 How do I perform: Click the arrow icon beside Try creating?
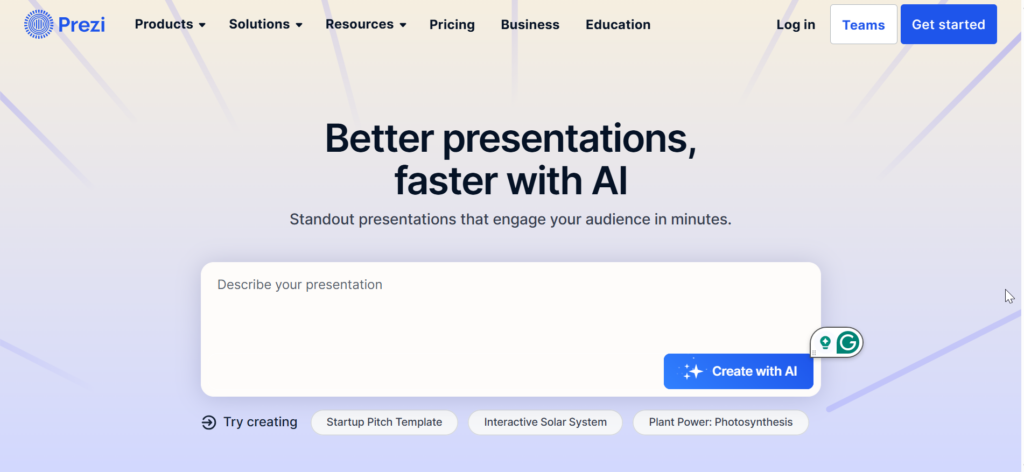point(208,422)
